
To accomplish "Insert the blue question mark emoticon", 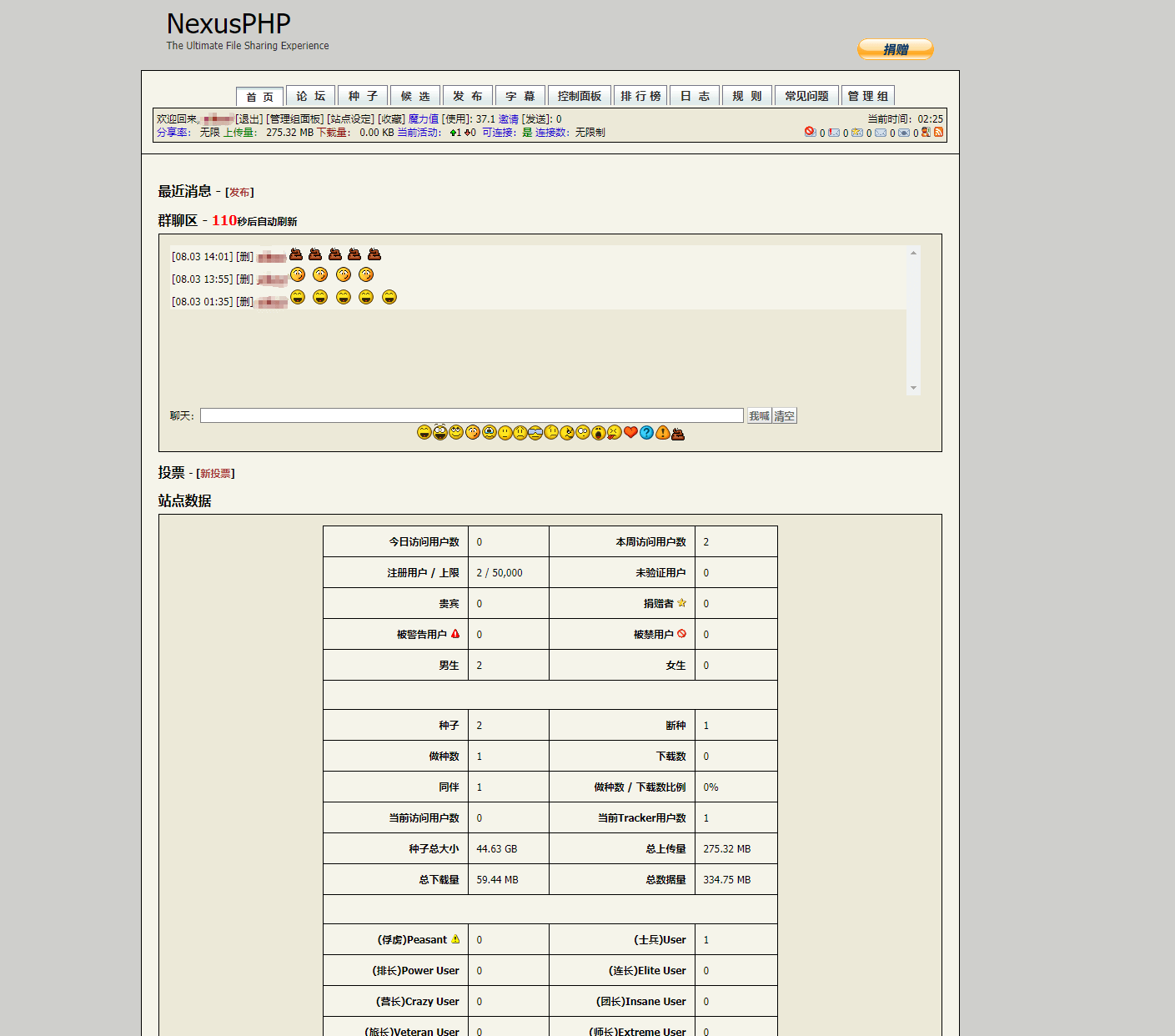I will [646, 432].
